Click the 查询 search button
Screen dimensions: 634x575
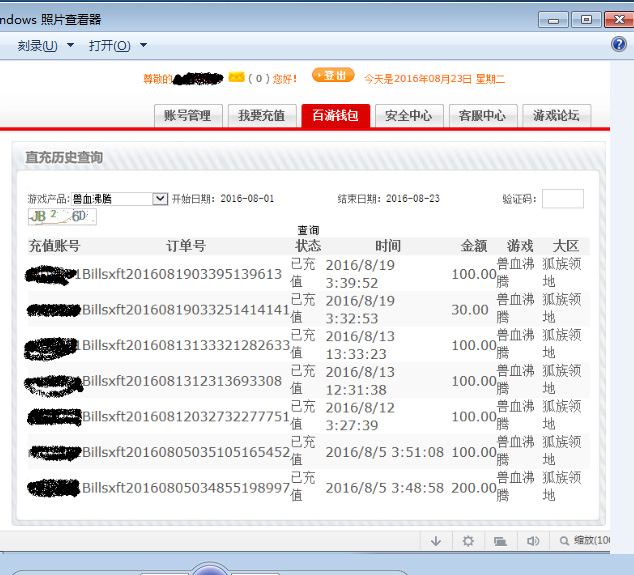(x=308, y=230)
